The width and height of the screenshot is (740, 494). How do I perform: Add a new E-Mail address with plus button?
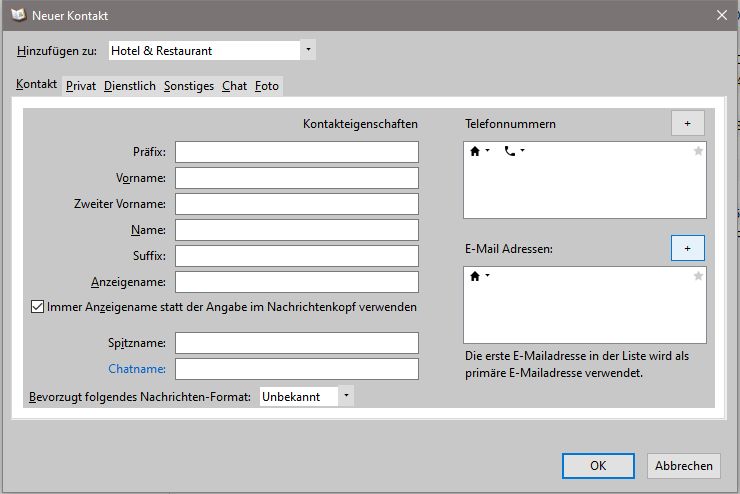687,248
